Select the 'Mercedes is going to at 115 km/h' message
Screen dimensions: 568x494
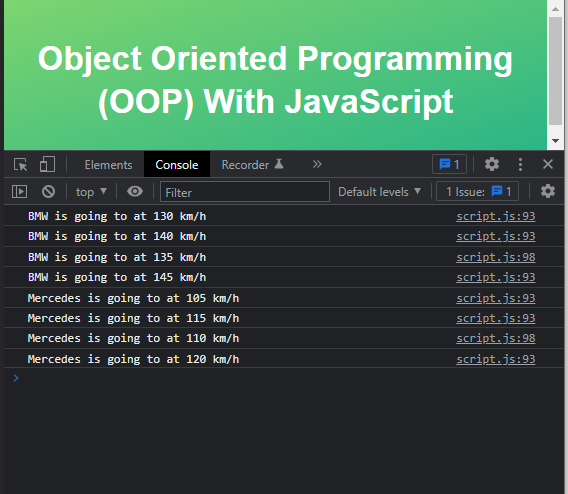pyautogui.click(x=133, y=318)
